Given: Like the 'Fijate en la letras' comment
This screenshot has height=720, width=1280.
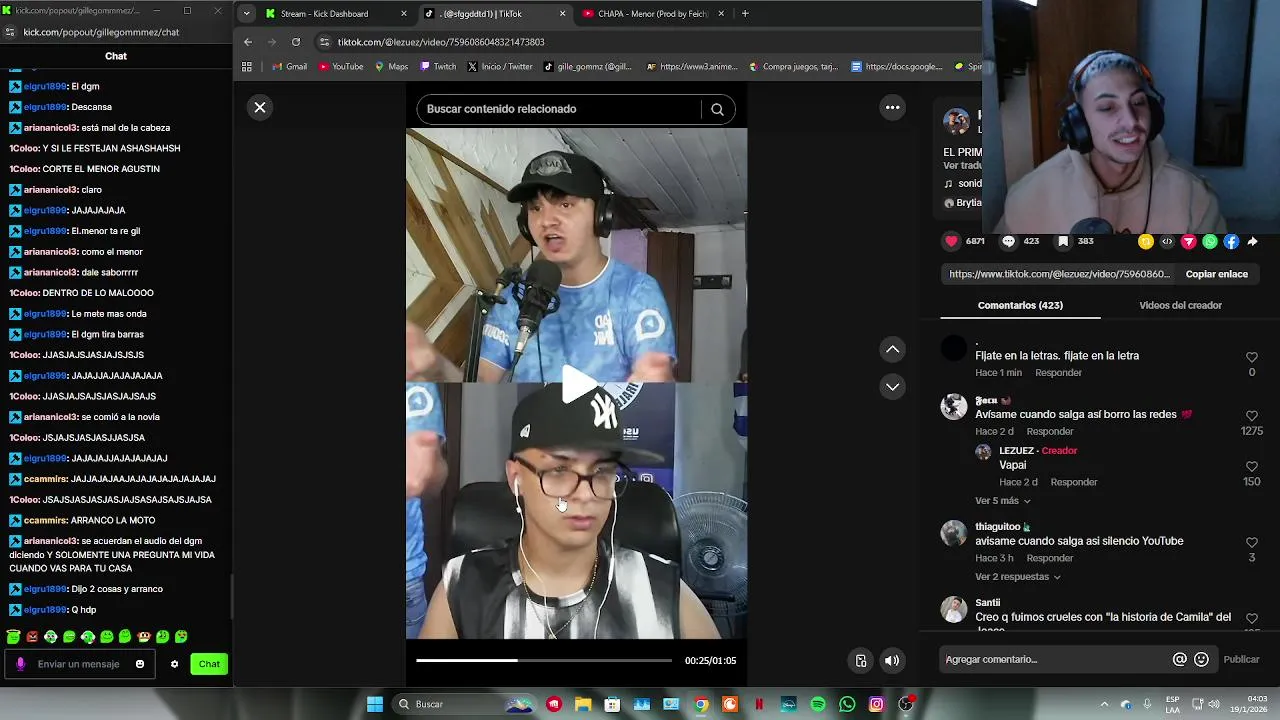Looking at the screenshot, I should pyautogui.click(x=1252, y=357).
